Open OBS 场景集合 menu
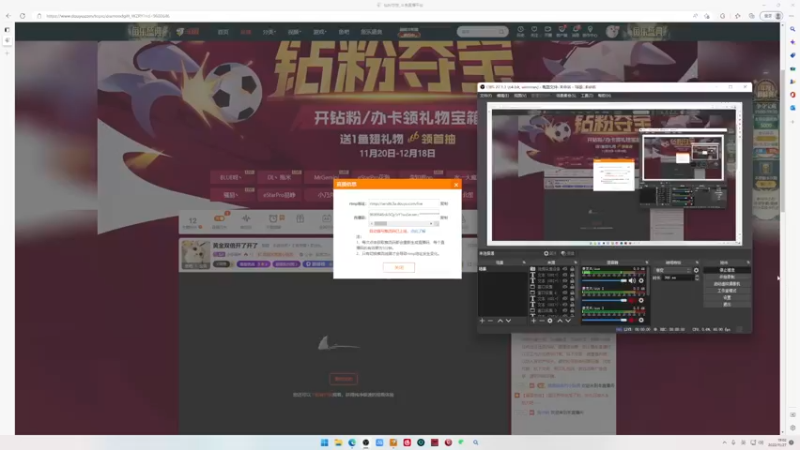 tap(564, 95)
